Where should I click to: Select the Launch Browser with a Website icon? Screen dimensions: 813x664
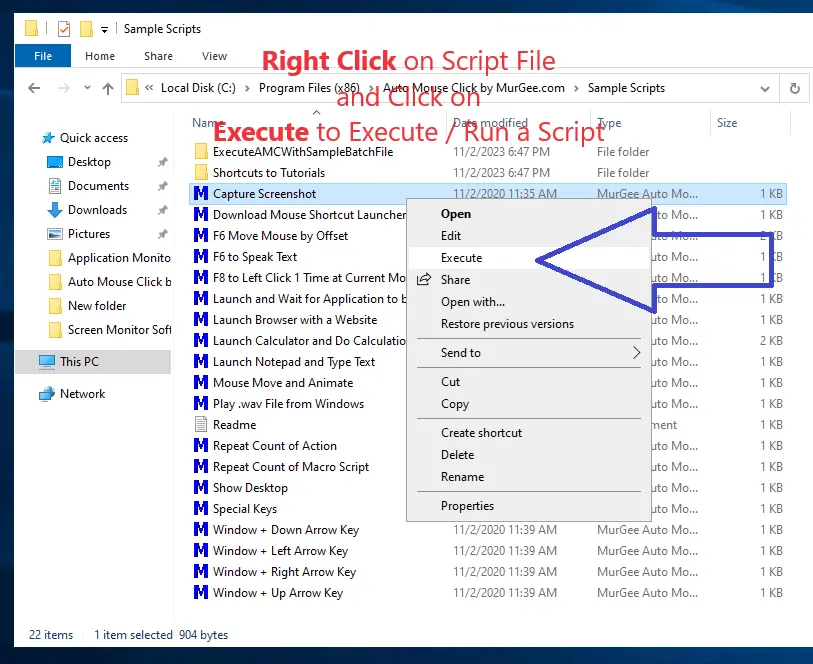(201, 320)
